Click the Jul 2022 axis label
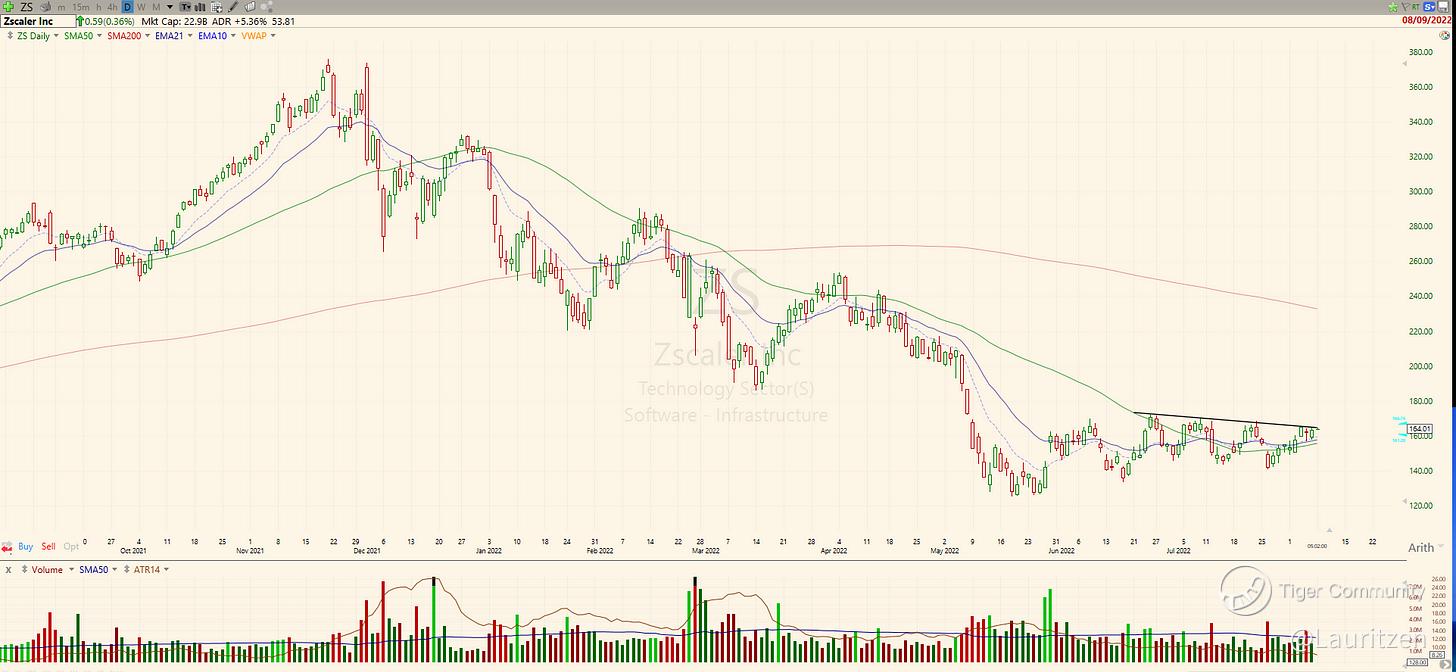1456x672 pixels. pos(1177,551)
